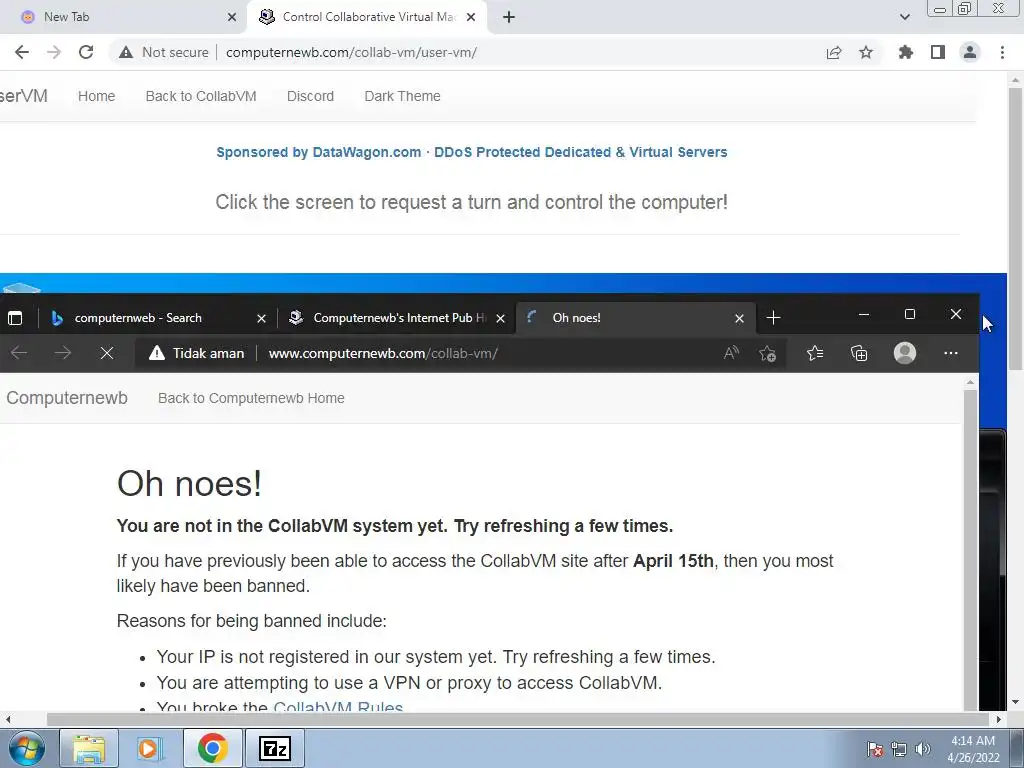Close Computernewb's Internet Pub tab
The image size is (1024, 768).
coord(500,318)
